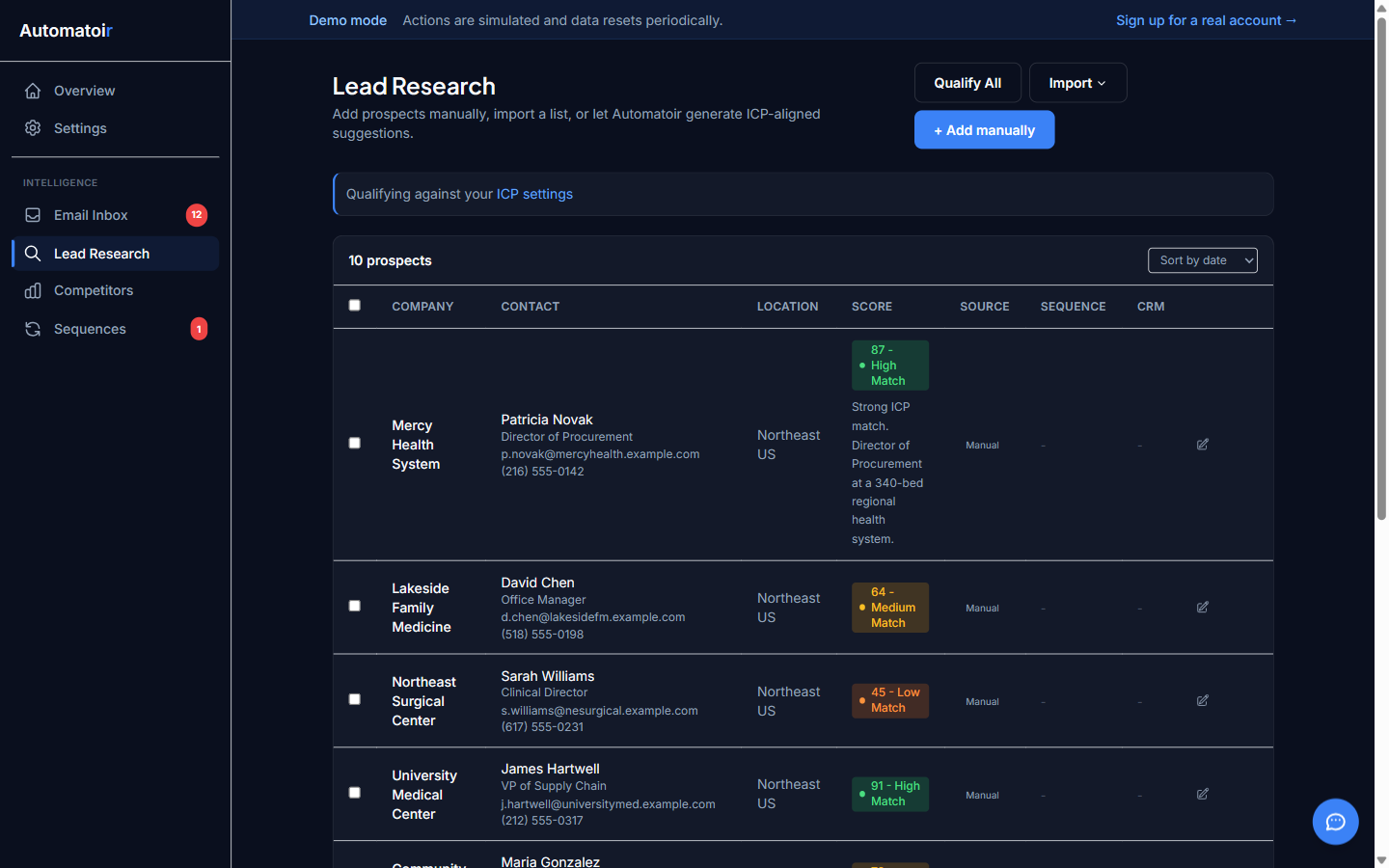Image resolution: width=1389 pixels, height=868 pixels.
Task: Click the Sequences refresh icon
Action: [x=33, y=329]
